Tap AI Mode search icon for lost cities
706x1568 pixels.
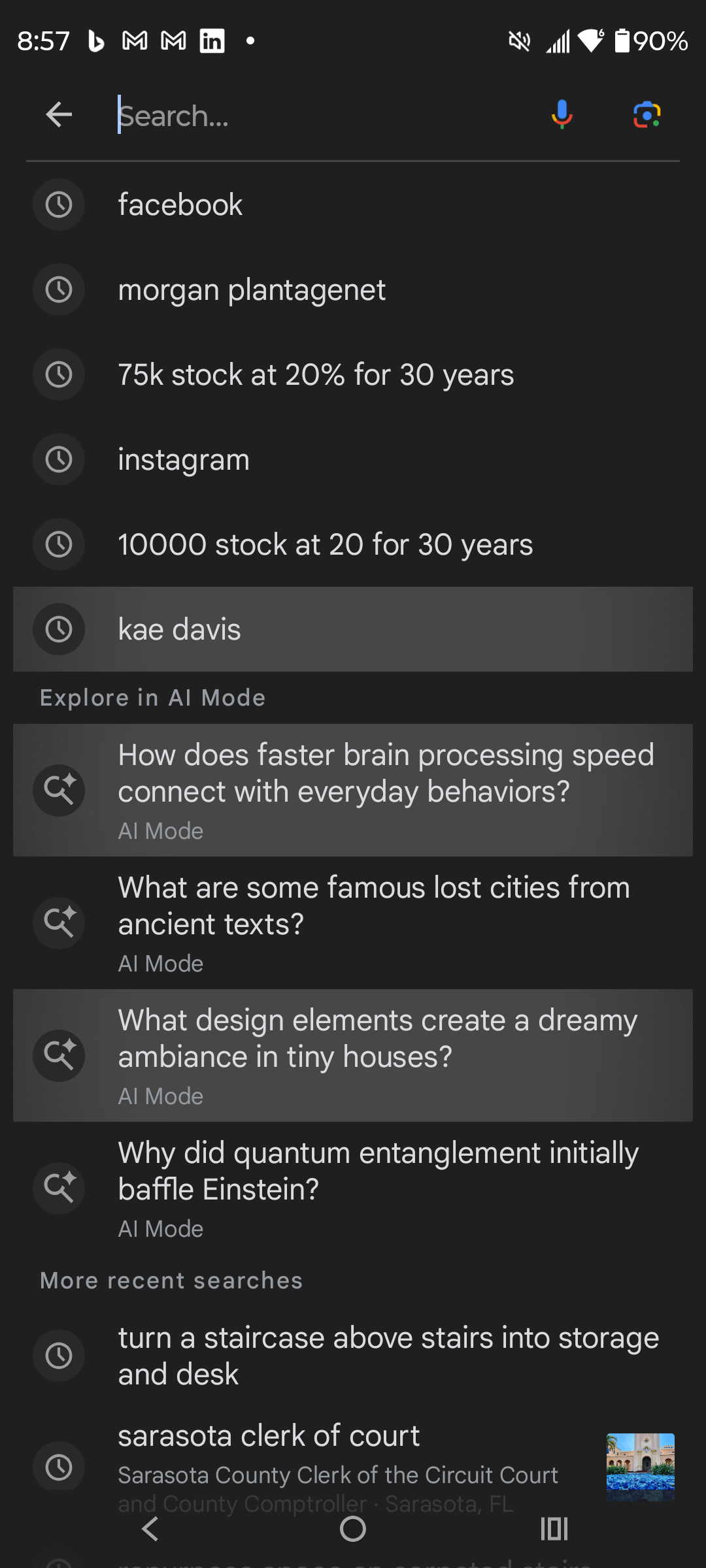coord(59,923)
